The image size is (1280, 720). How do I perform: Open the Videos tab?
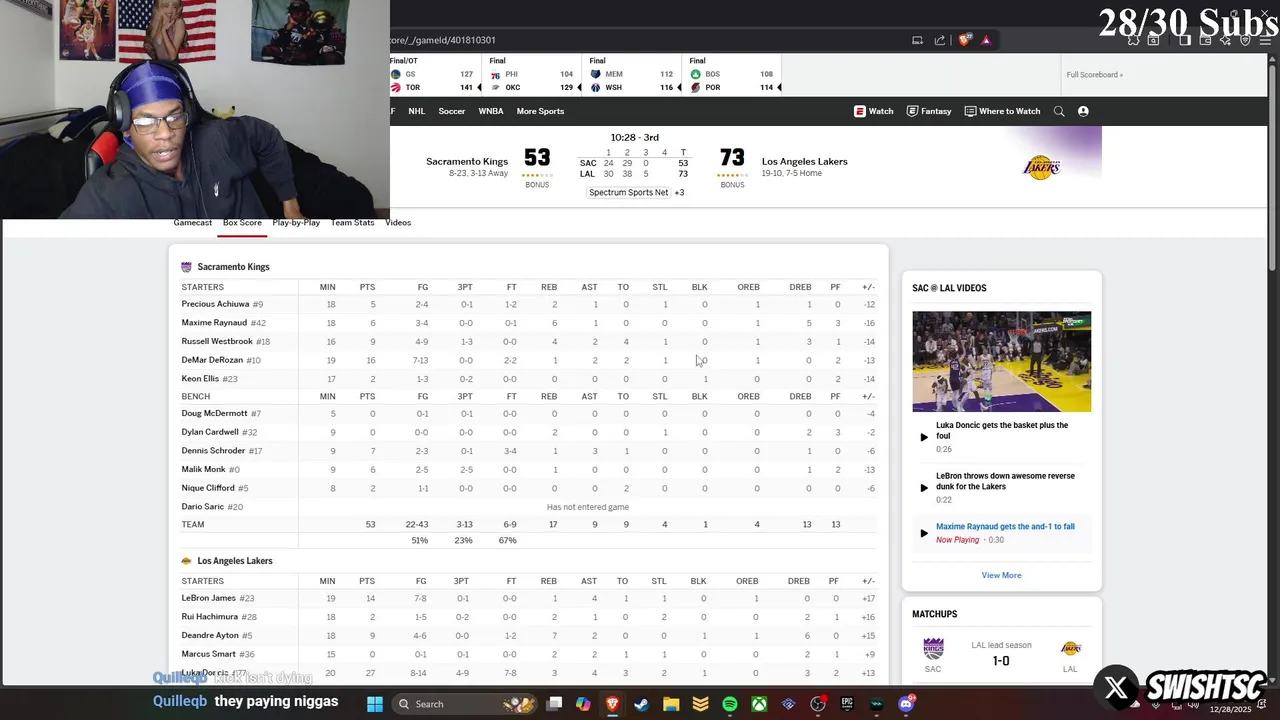tap(398, 222)
